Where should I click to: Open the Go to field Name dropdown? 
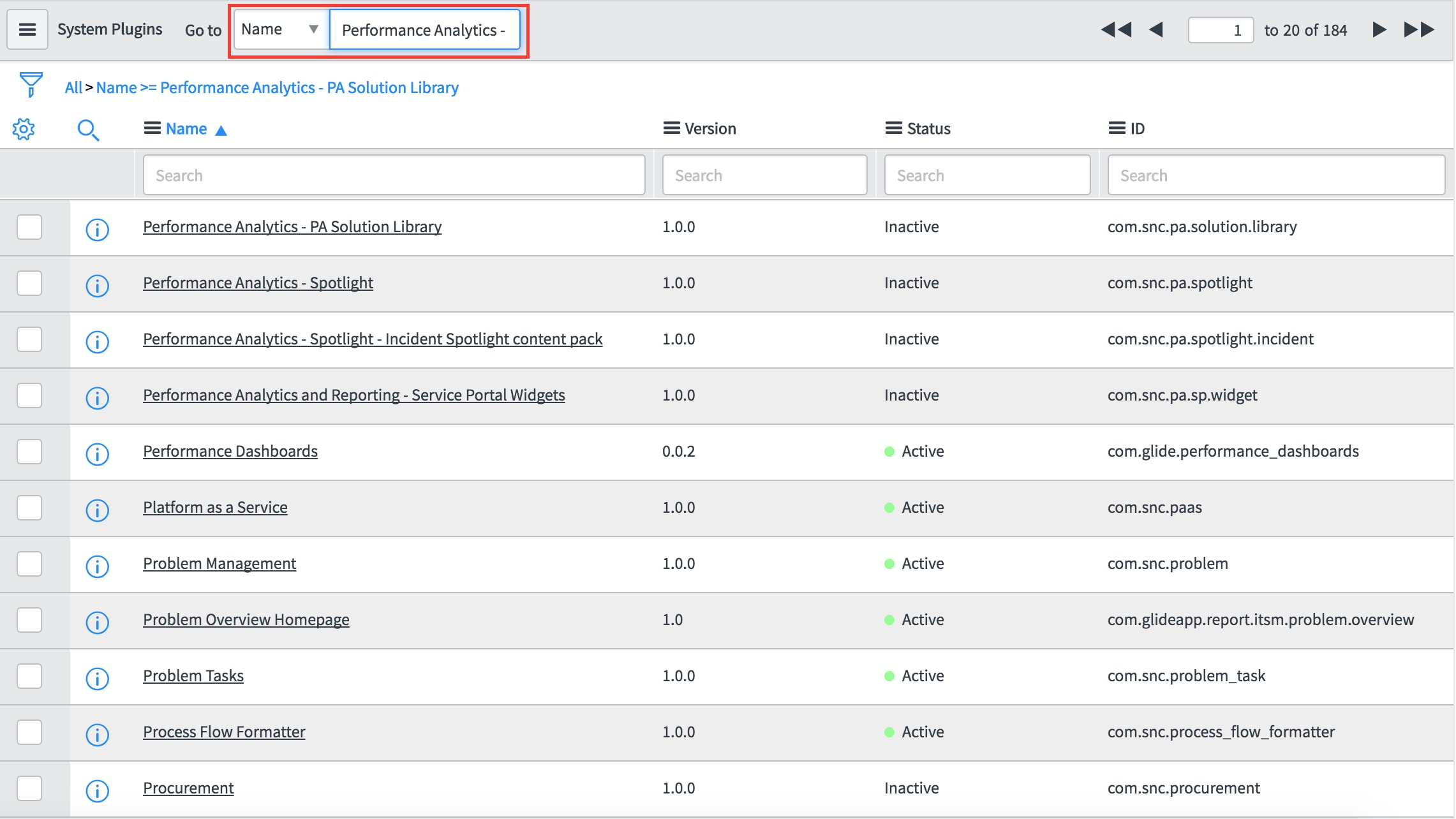[281, 29]
